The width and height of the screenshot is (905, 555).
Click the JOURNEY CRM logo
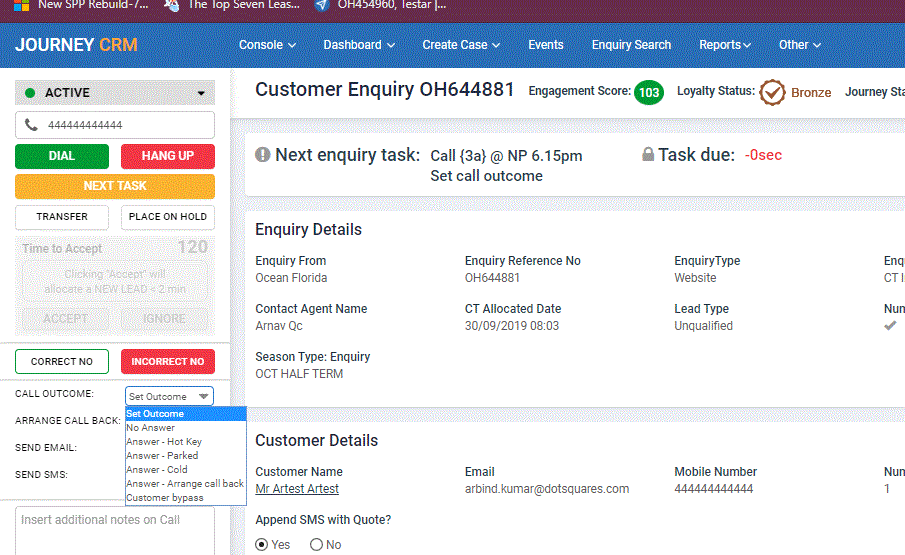point(76,45)
